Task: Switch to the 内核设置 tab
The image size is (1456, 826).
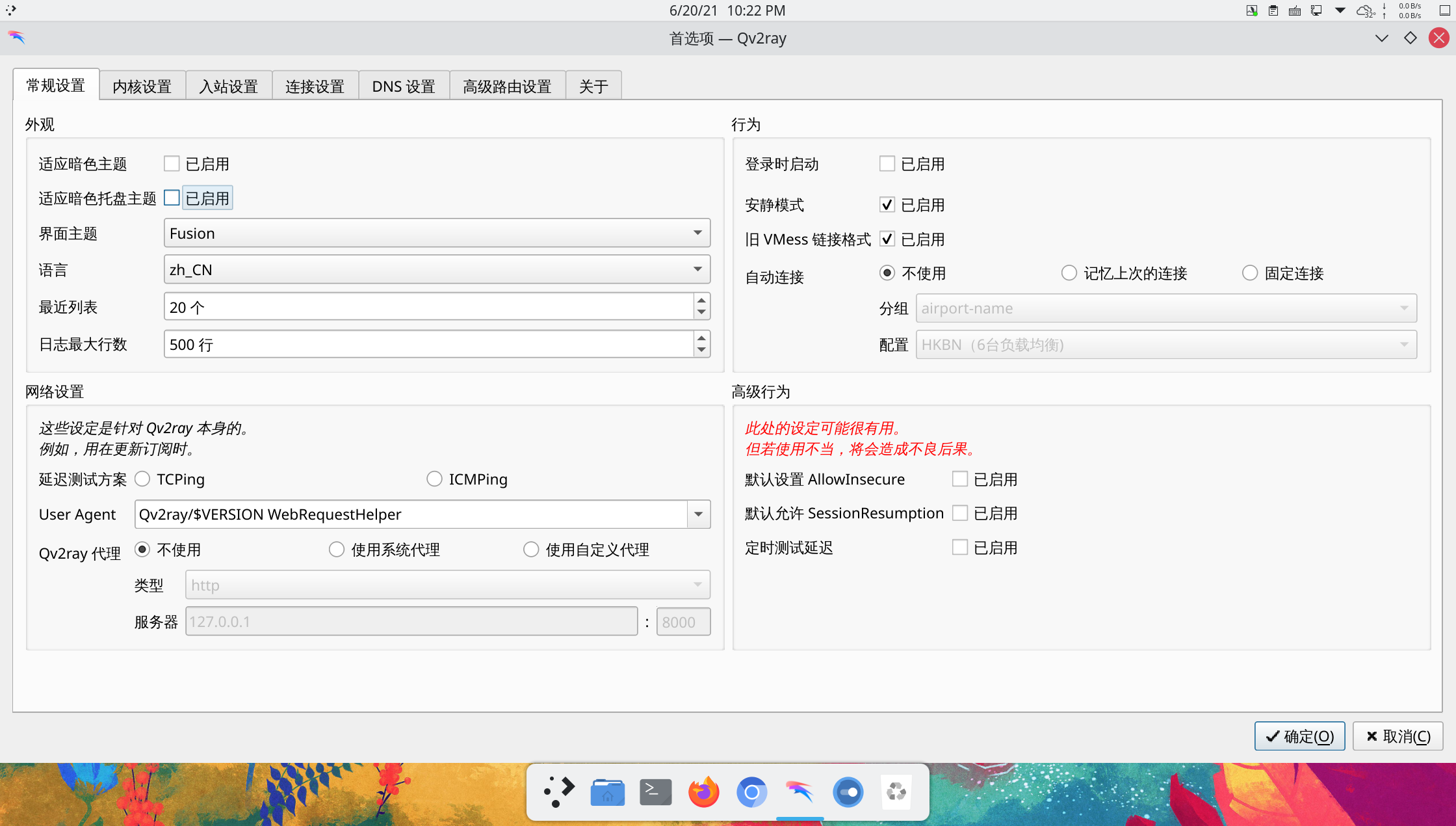Action: (142, 86)
